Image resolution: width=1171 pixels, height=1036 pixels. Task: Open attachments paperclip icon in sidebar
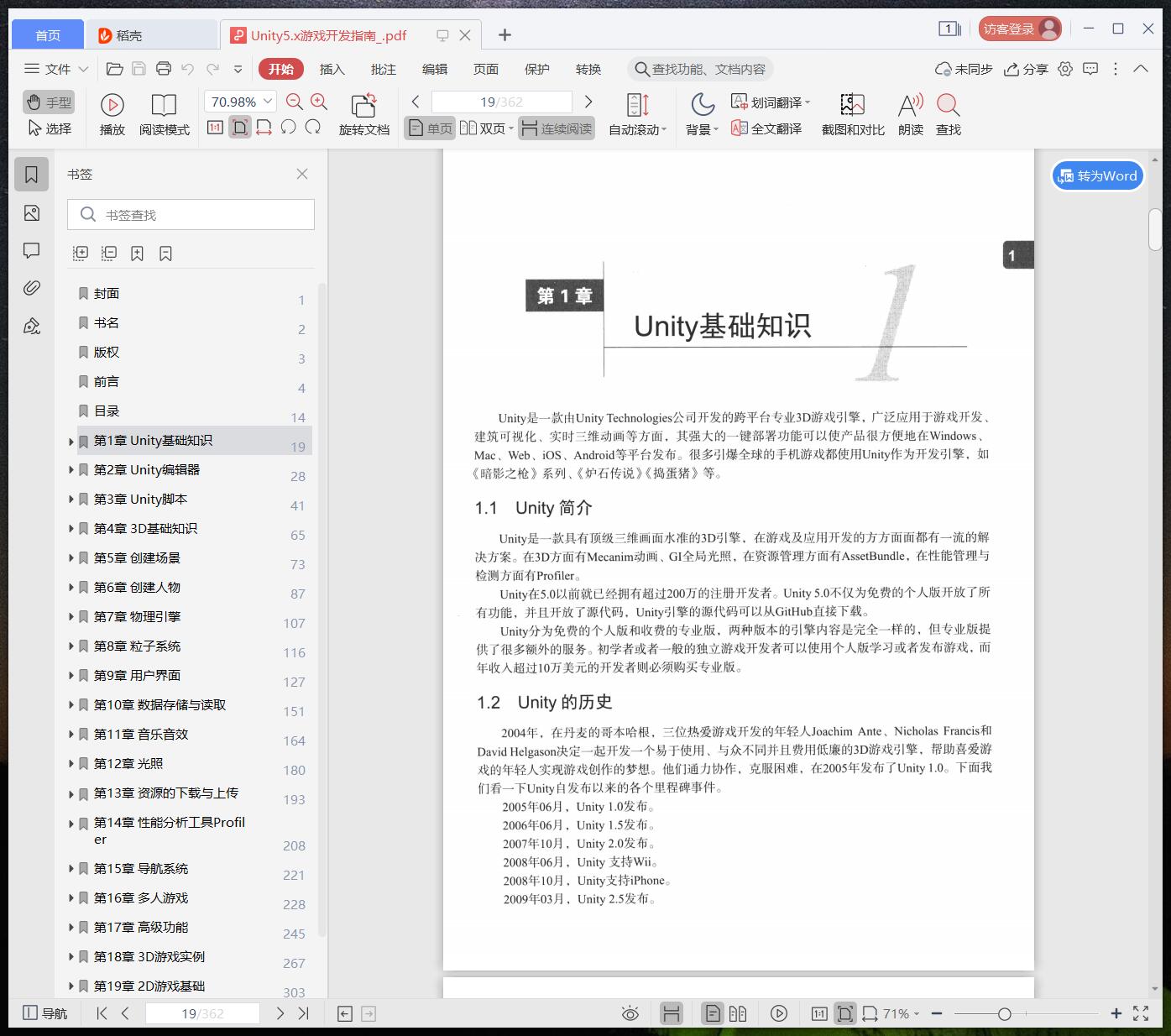32,288
